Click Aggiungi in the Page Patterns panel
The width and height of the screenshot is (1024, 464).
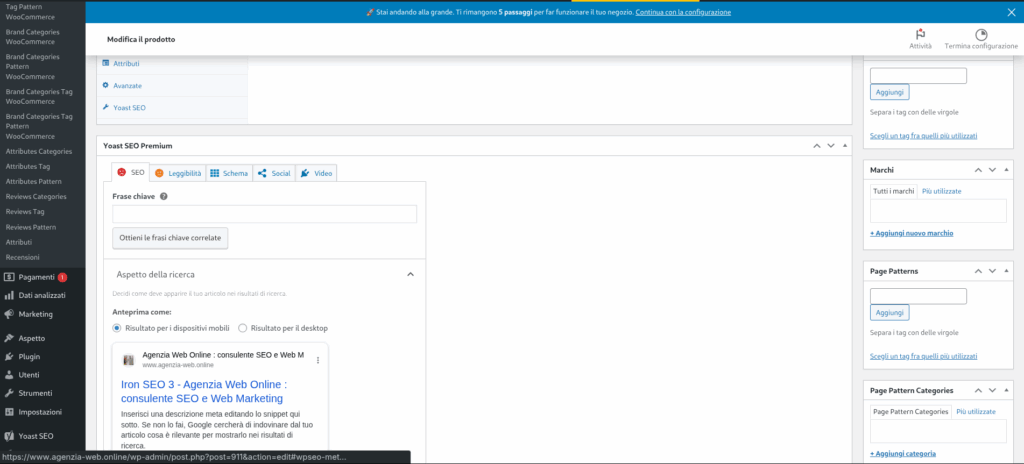click(889, 312)
